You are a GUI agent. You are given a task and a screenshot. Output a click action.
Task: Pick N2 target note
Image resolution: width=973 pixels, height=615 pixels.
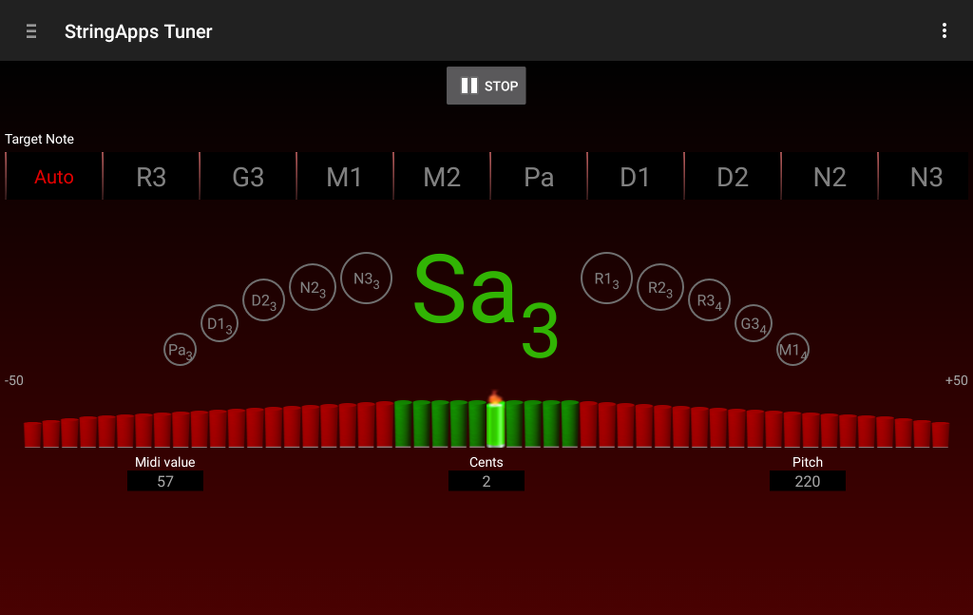(829, 177)
